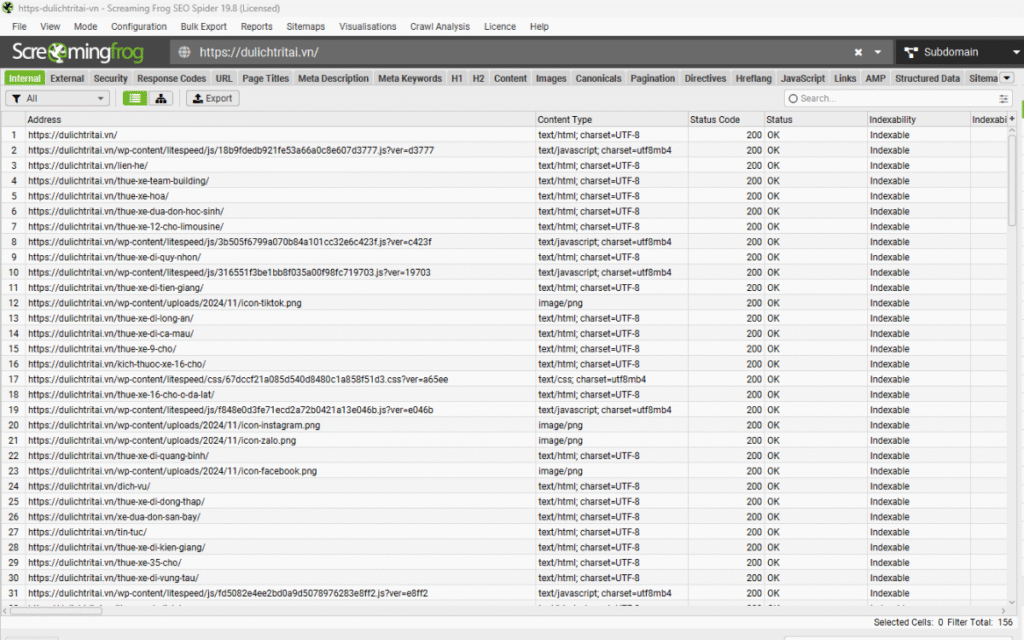Click the plus icon to add columns
This screenshot has width=1024, height=640.
tap(1011, 119)
